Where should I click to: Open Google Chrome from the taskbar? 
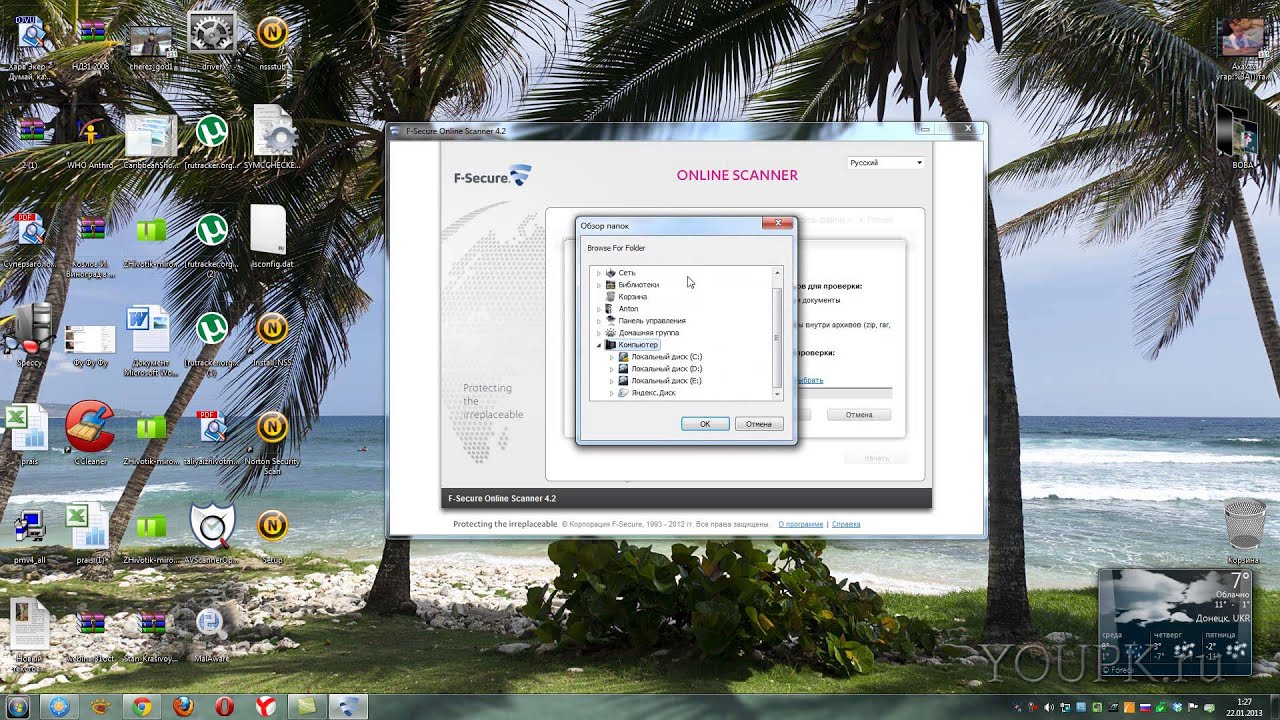[141, 706]
